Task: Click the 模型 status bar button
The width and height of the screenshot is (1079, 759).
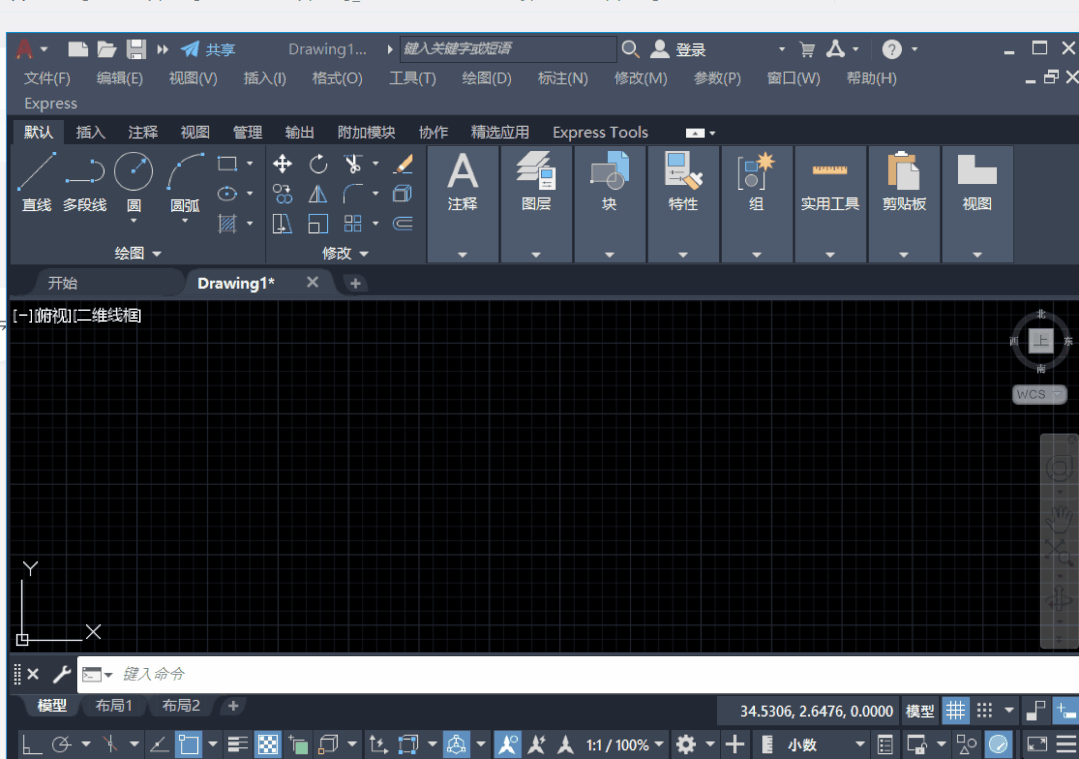Action: 920,712
